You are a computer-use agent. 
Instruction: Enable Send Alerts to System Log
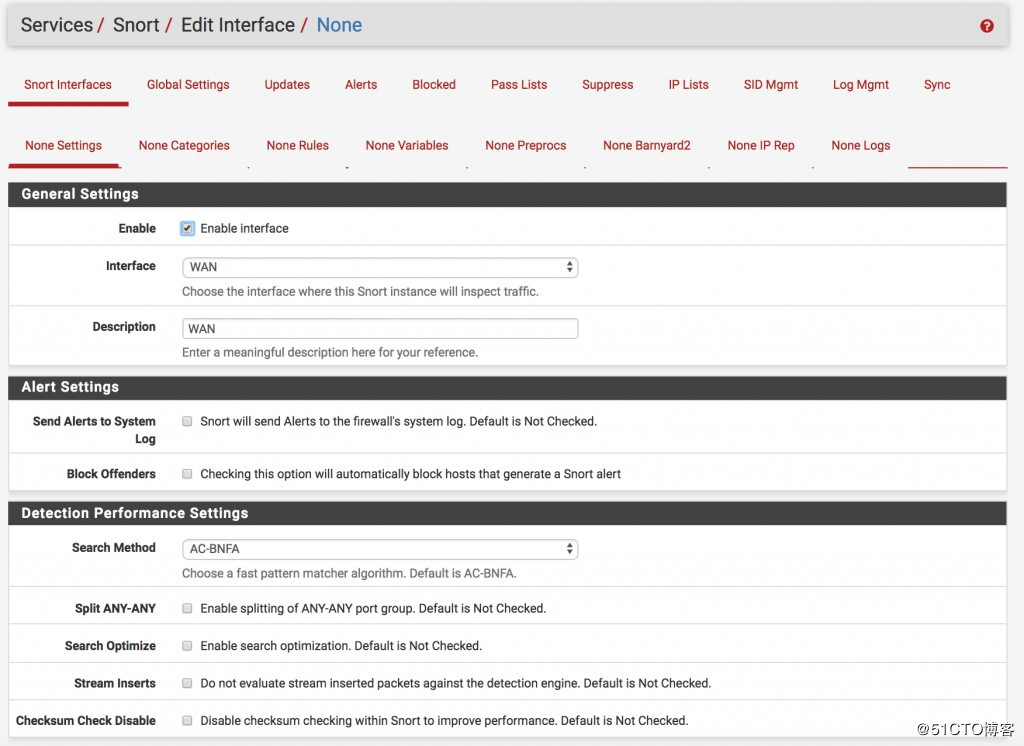pyautogui.click(x=187, y=422)
